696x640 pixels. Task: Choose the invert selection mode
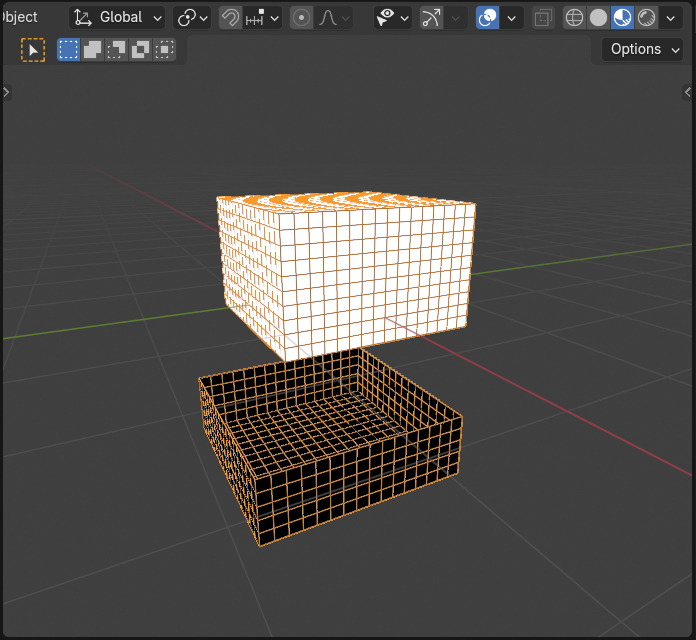pyautogui.click(x=140, y=49)
